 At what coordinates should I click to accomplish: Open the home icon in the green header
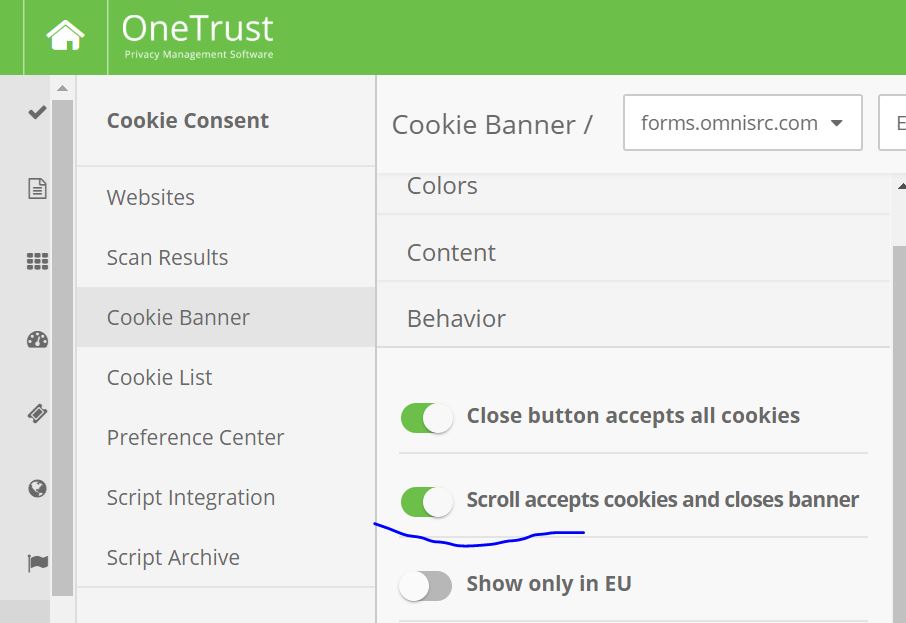65,34
